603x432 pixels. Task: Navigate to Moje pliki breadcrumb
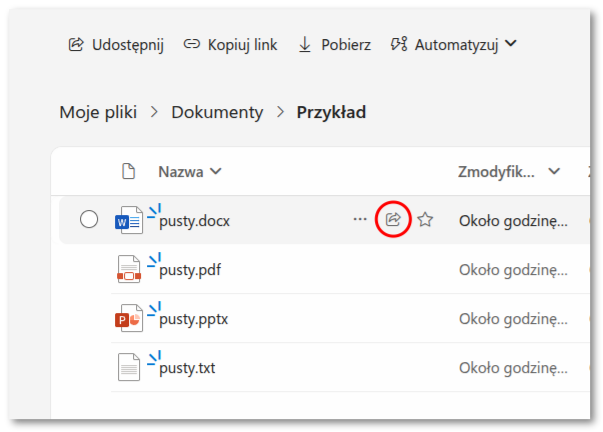tap(98, 112)
